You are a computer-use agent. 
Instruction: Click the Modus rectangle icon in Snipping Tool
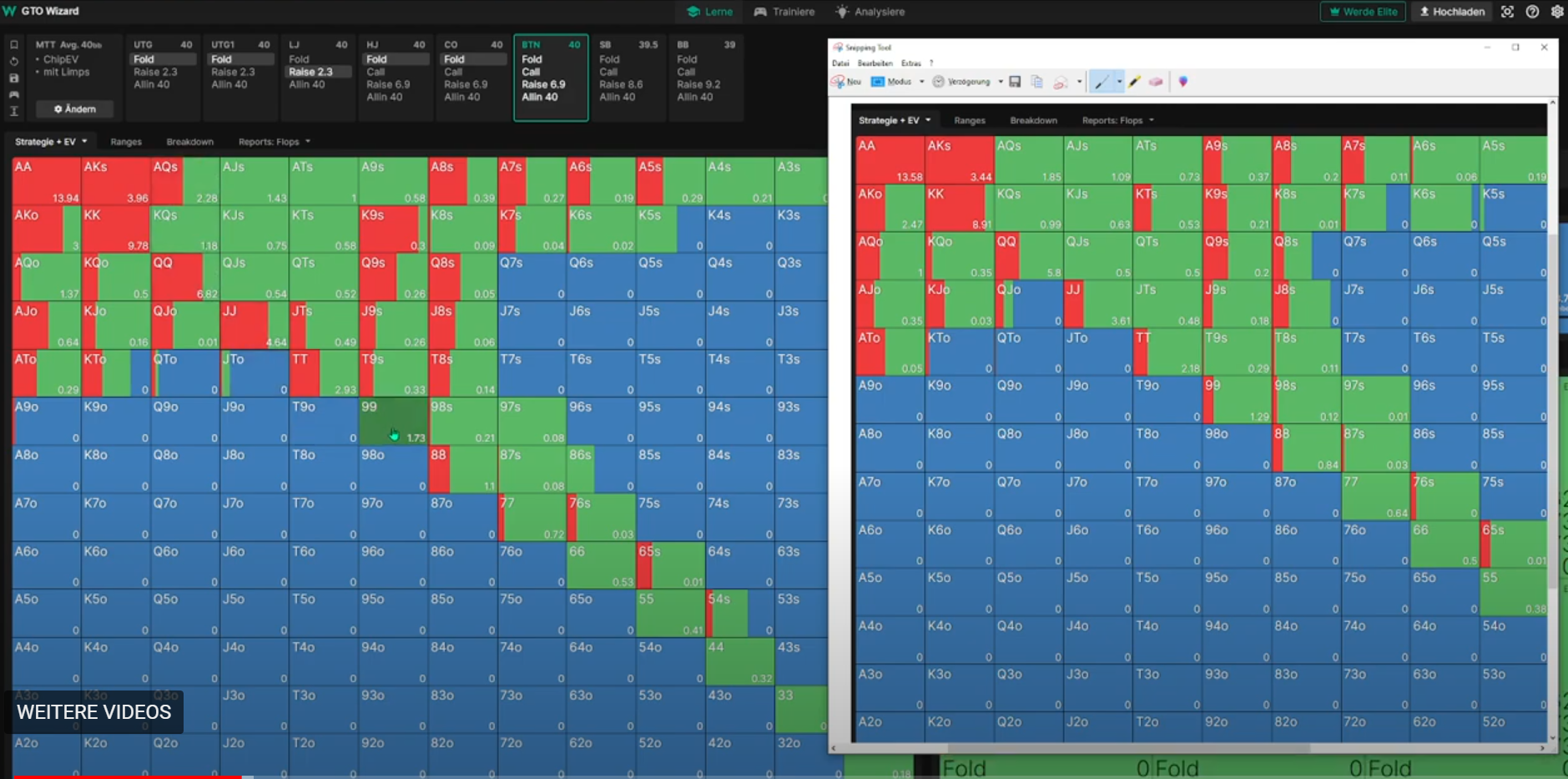[878, 82]
